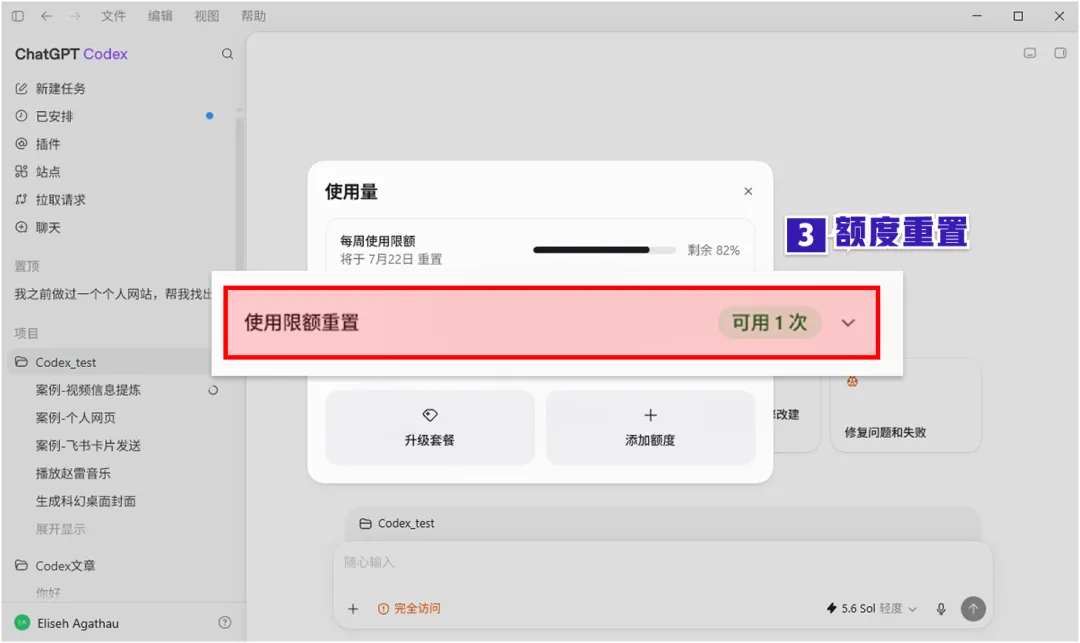This screenshot has height=643, width=1080.
Task: Click the help question mark icon
Action: click(x=225, y=622)
